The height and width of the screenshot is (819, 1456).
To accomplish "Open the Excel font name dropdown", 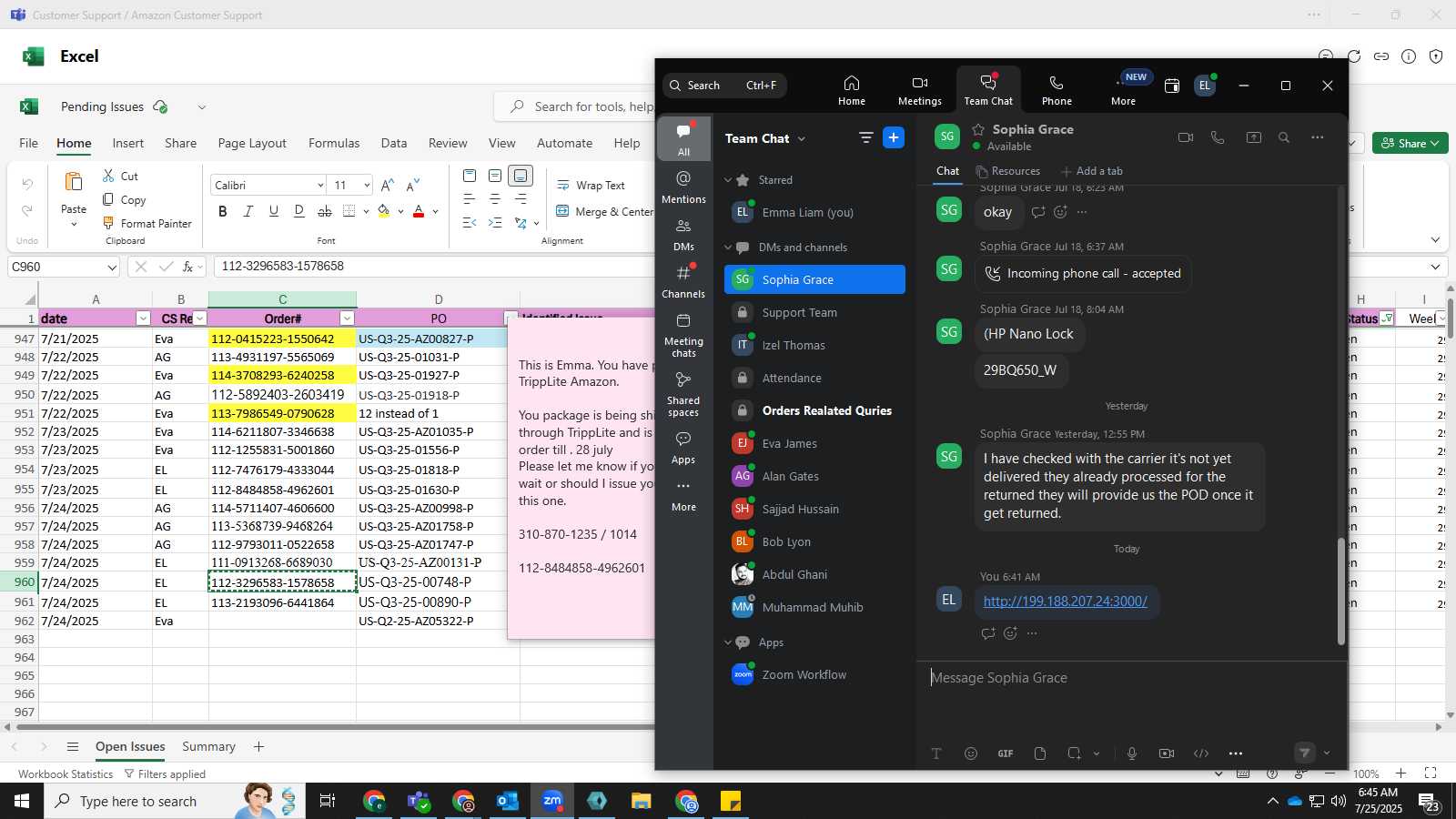I will point(320,186).
